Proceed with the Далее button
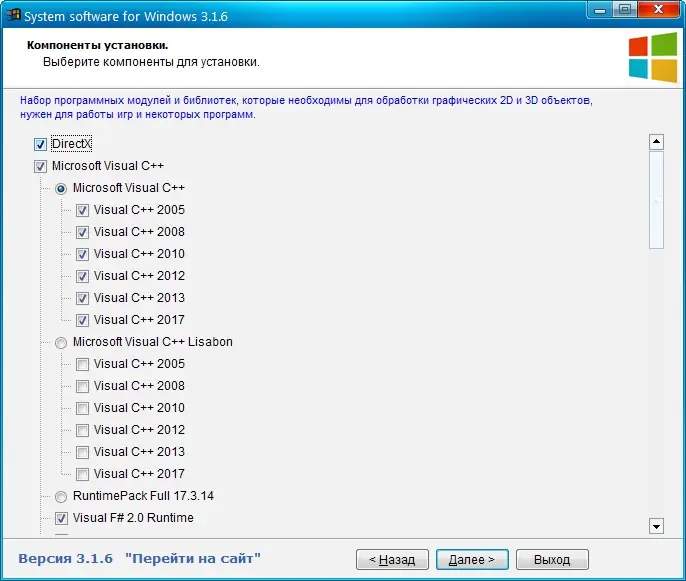Image resolution: width=686 pixels, height=581 pixels. (x=472, y=560)
